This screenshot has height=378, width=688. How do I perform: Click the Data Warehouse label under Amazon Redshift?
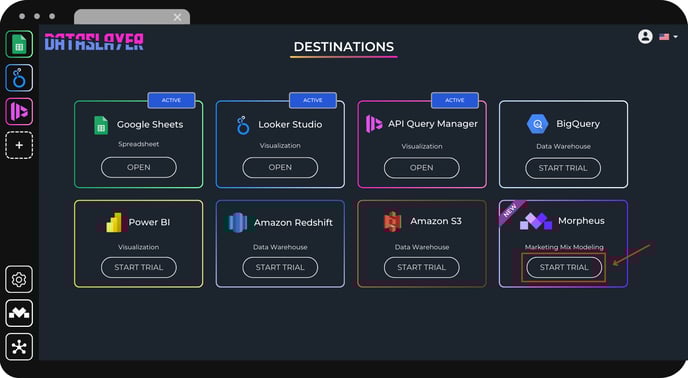[x=280, y=247]
